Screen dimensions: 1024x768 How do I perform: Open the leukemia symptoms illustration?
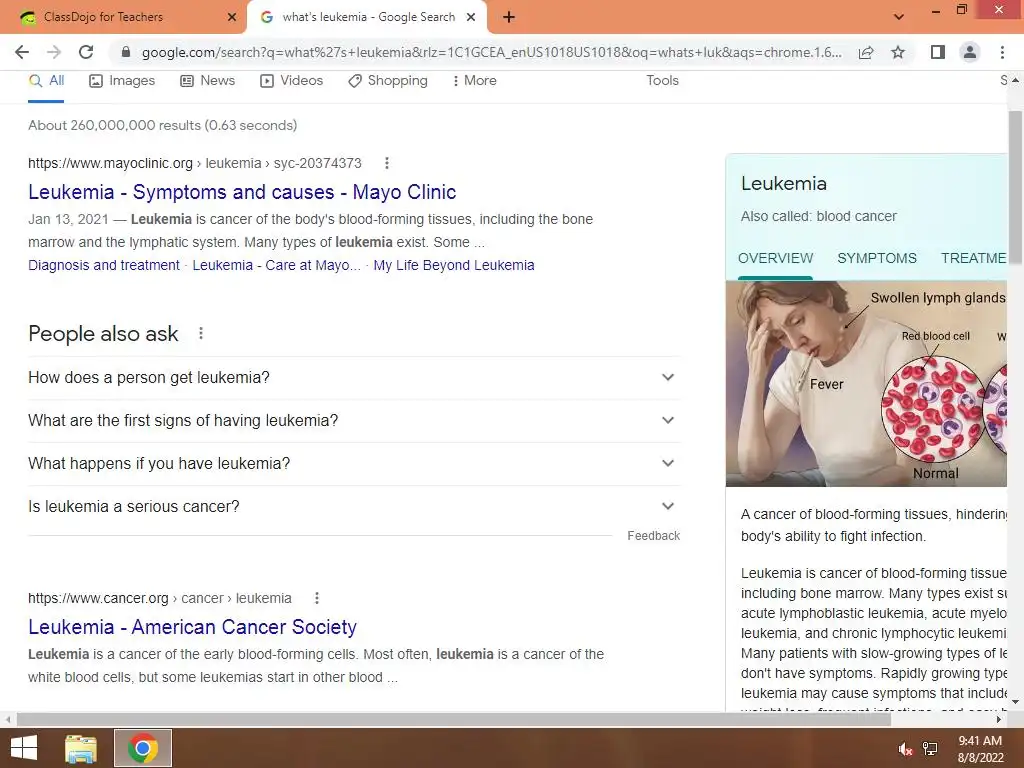(x=866, y=384)
